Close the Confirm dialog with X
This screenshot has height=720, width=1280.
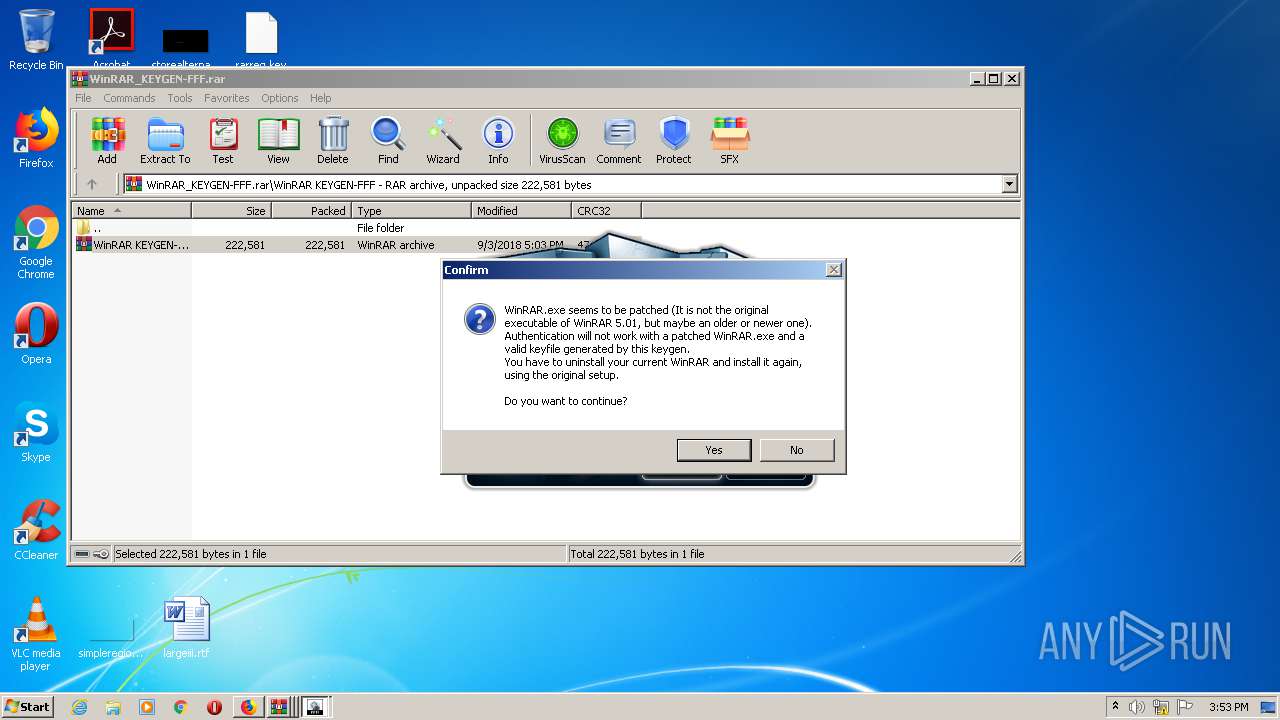pyautogui.click(x=833, y=270)
